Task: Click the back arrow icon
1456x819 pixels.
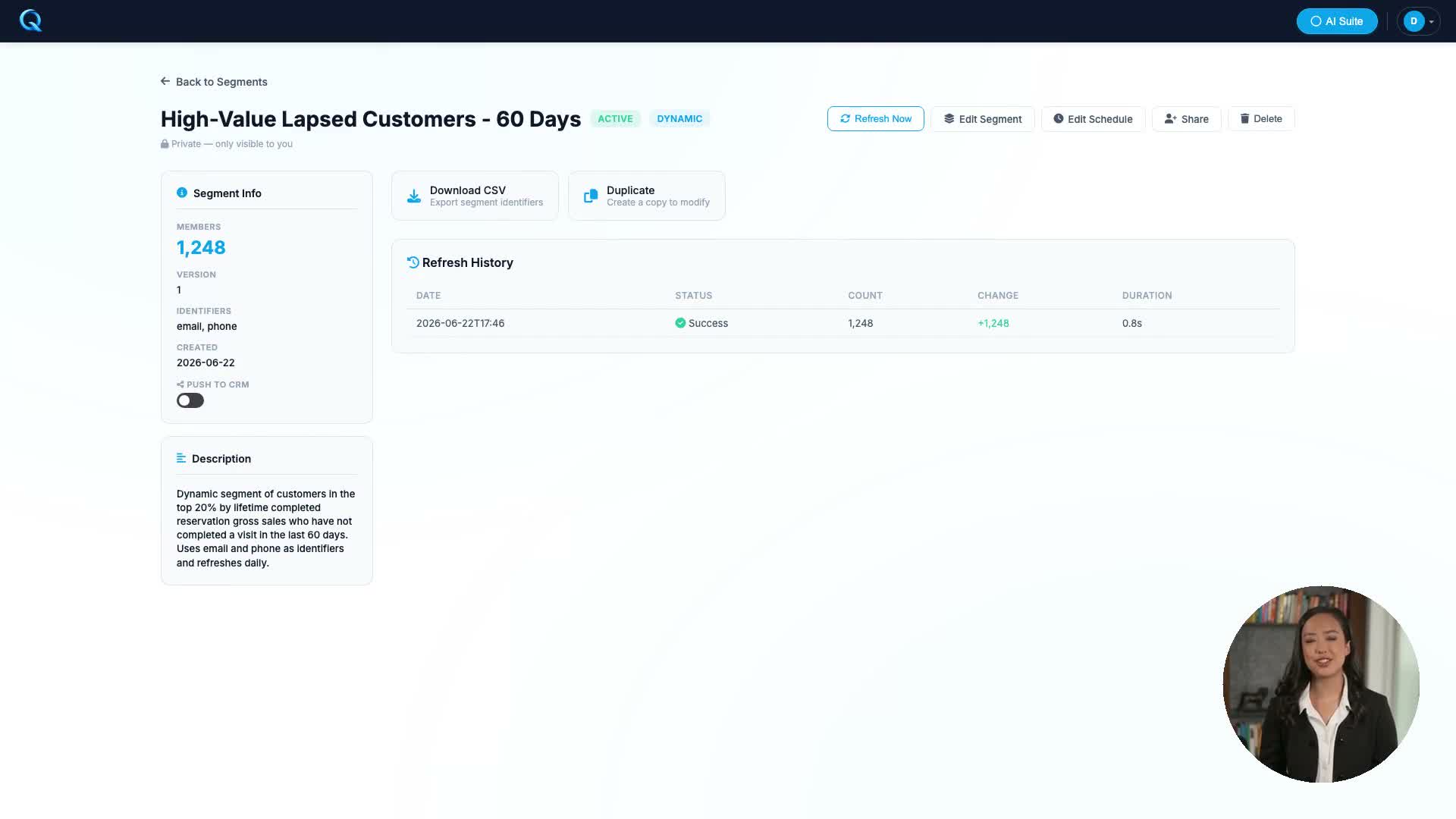Action: (x=165, y=81)
